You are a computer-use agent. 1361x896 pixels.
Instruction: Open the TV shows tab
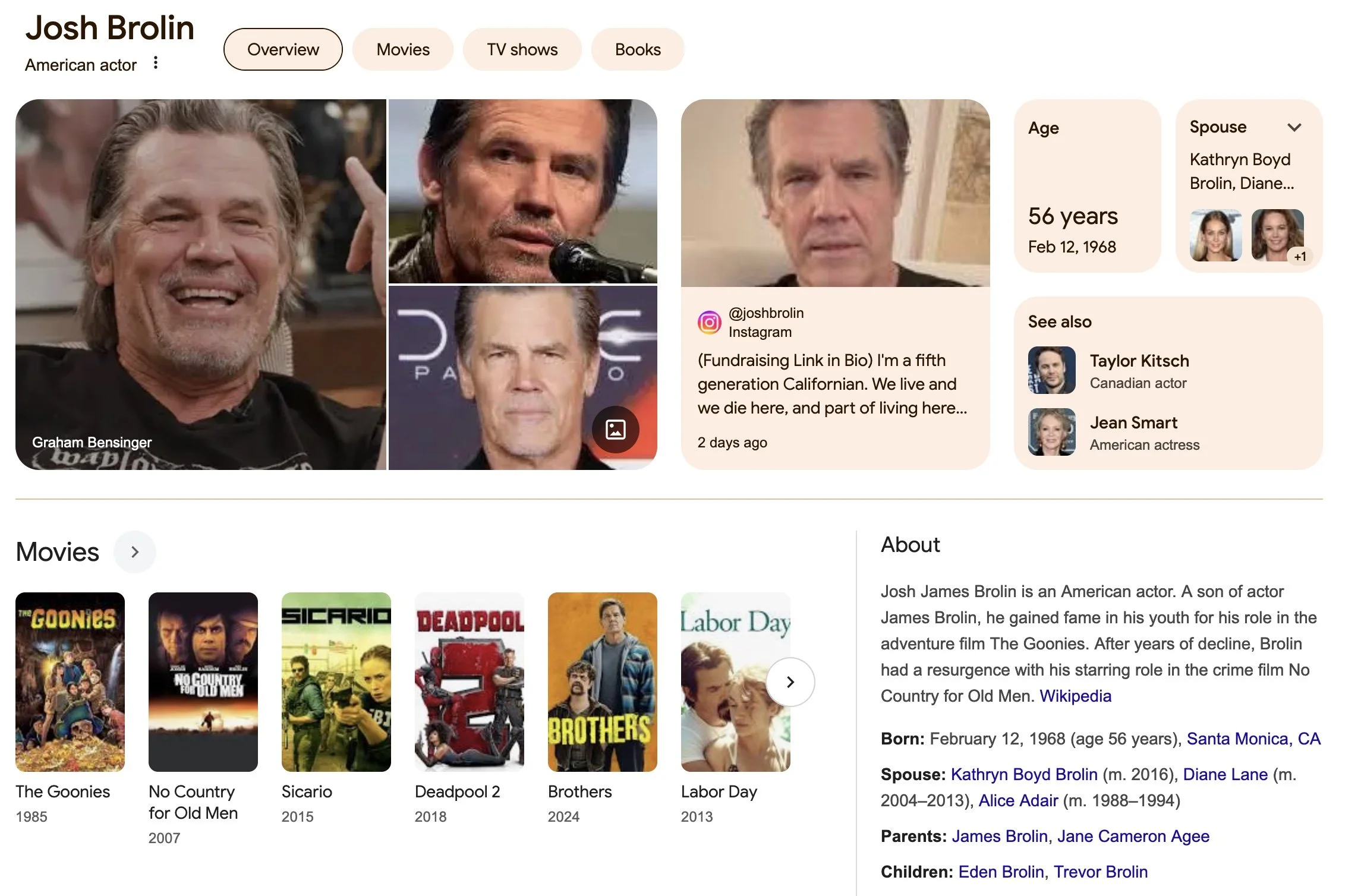tap(522, 49)
